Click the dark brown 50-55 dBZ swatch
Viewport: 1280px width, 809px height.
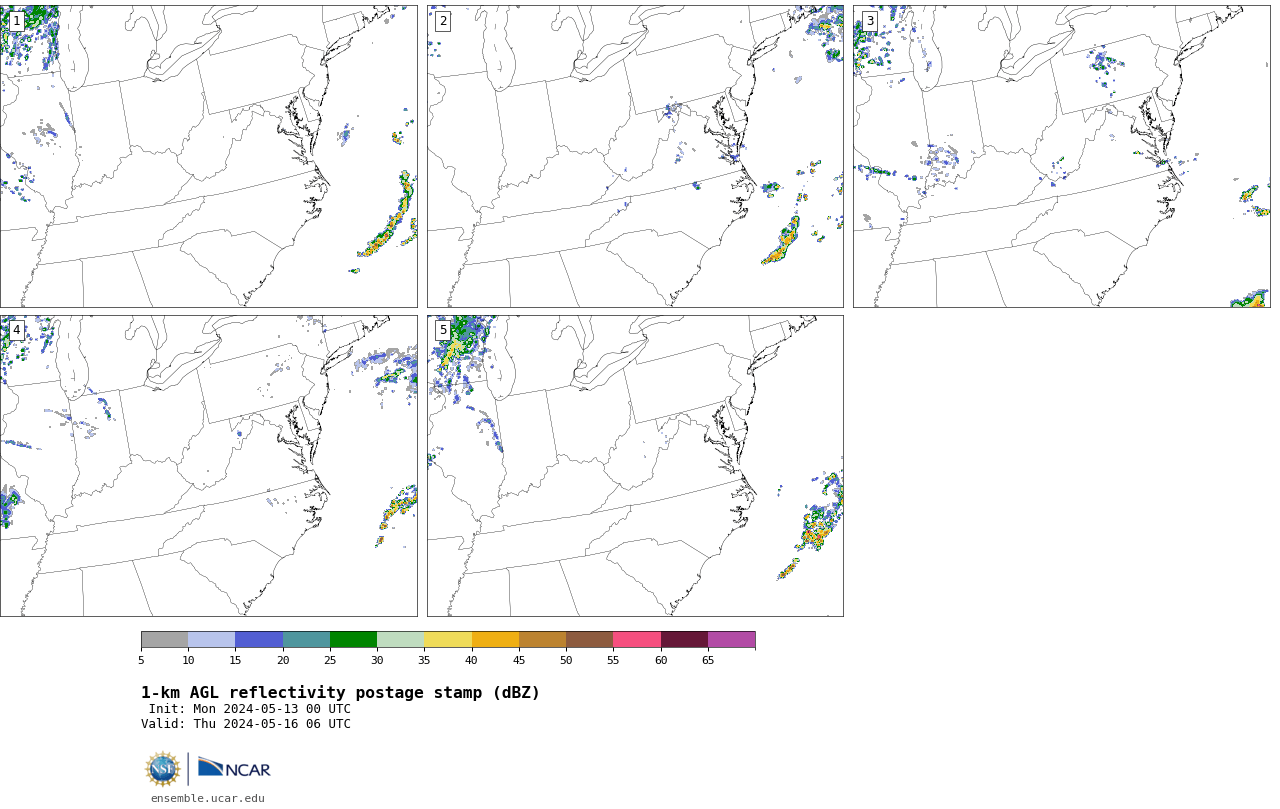589,640
